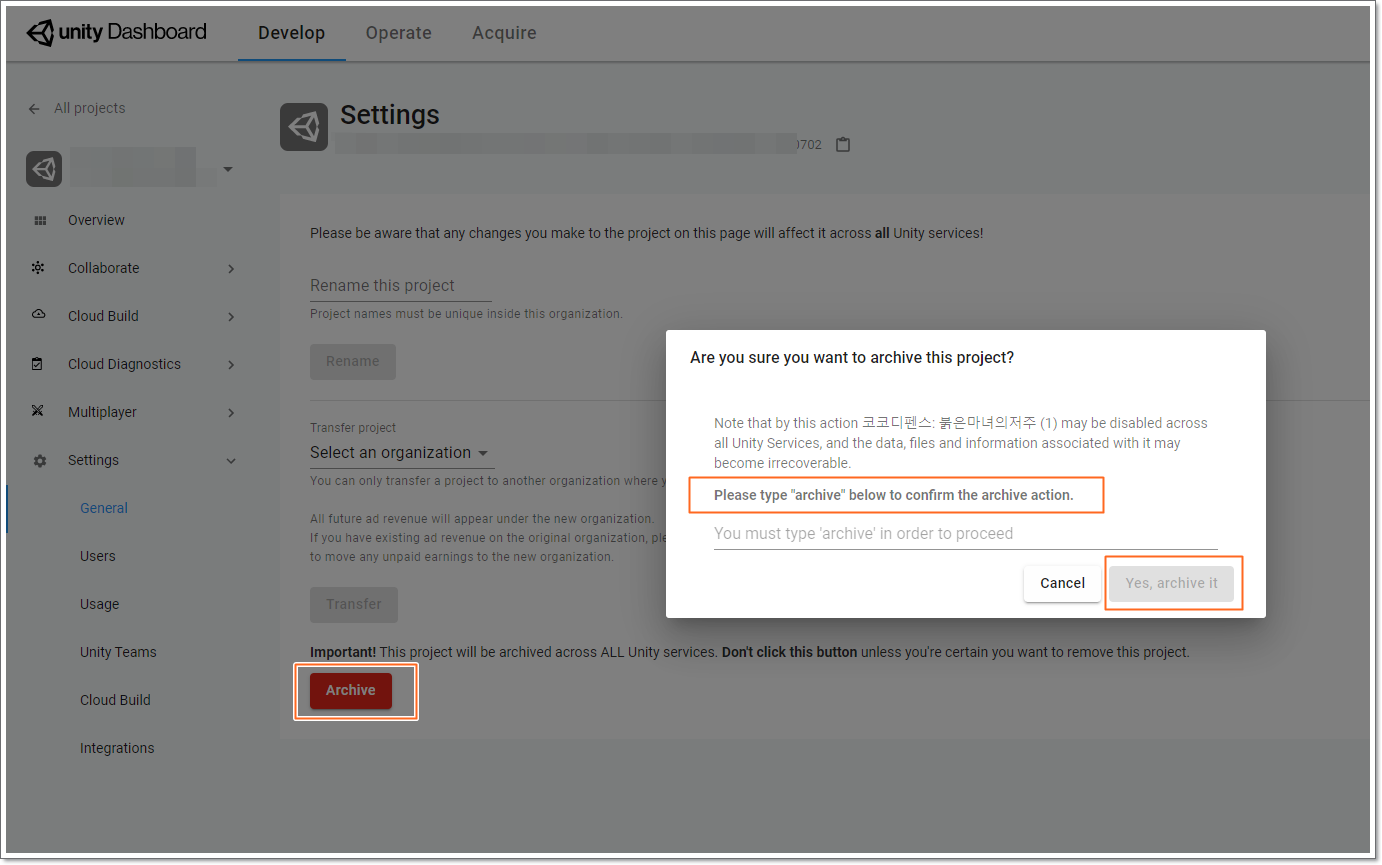The width and height of the screenshot is (1382, 865).
Task: Click the Yes, archive it button
Action: (x=1171, y=583)
